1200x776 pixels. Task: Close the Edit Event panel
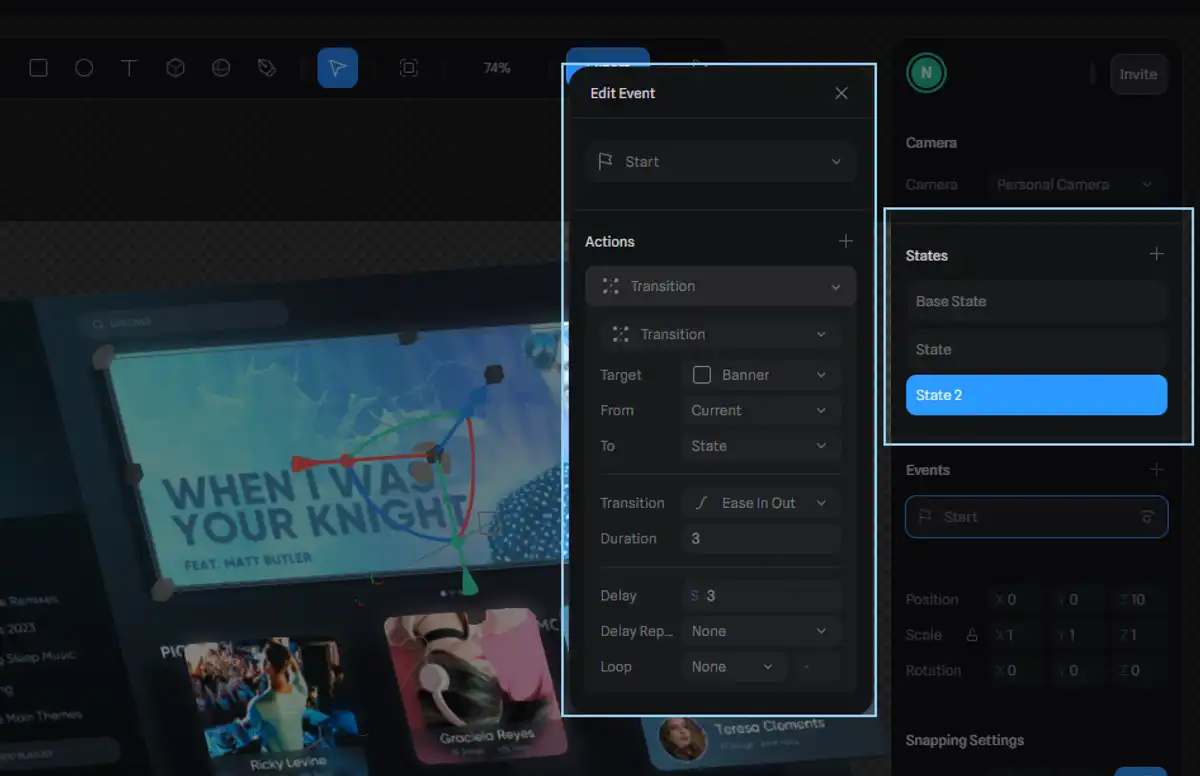[x=841, y=93]
